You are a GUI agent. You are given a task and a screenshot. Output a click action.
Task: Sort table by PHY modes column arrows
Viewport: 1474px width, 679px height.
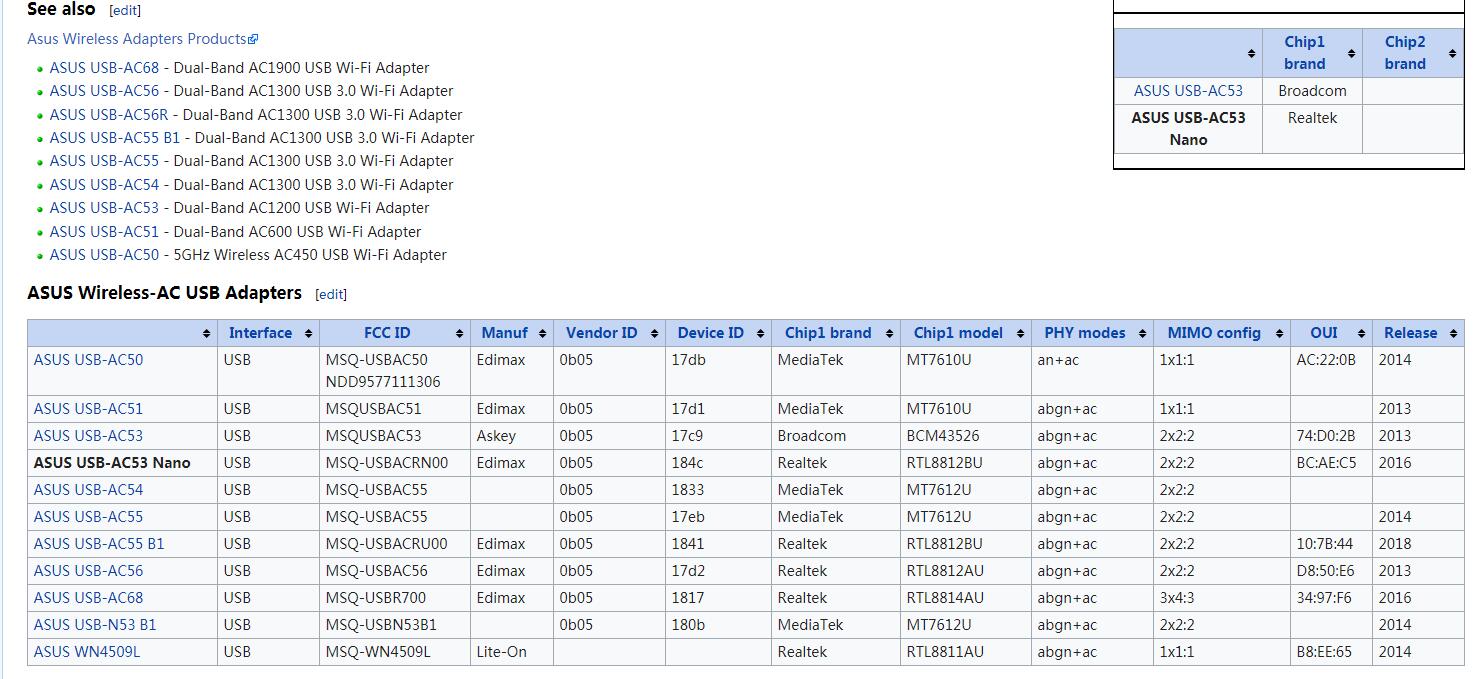click(x=1143, y=333)
